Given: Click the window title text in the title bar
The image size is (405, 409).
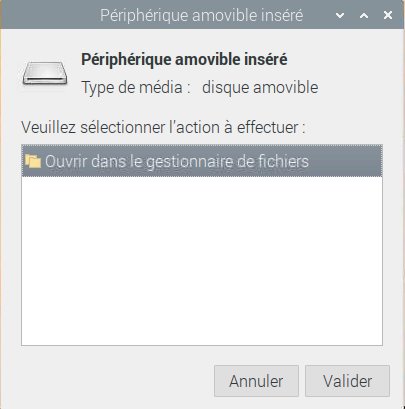Looking at the screenshot, I should pos(202,16).
